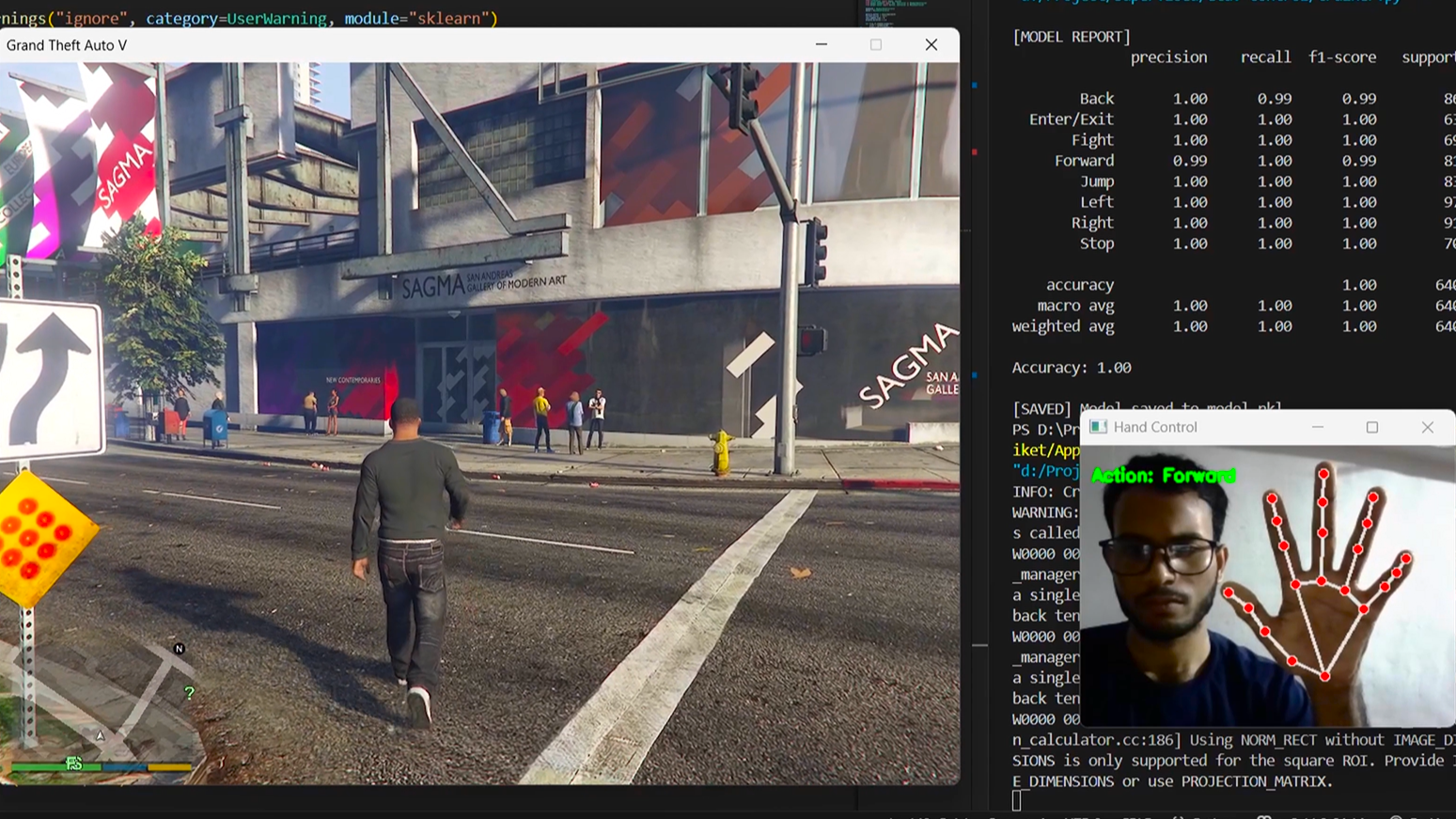This screenshot has height=819, width=1456.
Task: Minimize the Grand Theft Auto V window
Action: (822, 45)
